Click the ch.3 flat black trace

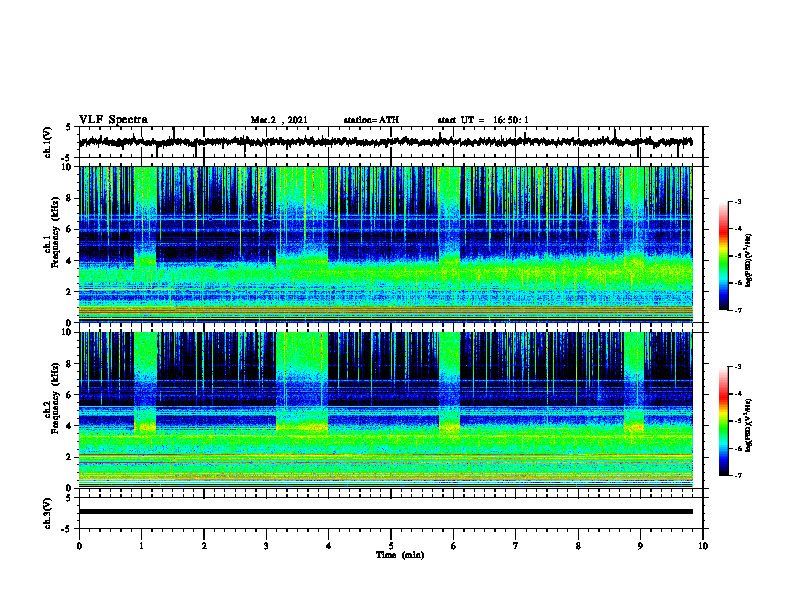pyautogui.click(x=385, y=512)
